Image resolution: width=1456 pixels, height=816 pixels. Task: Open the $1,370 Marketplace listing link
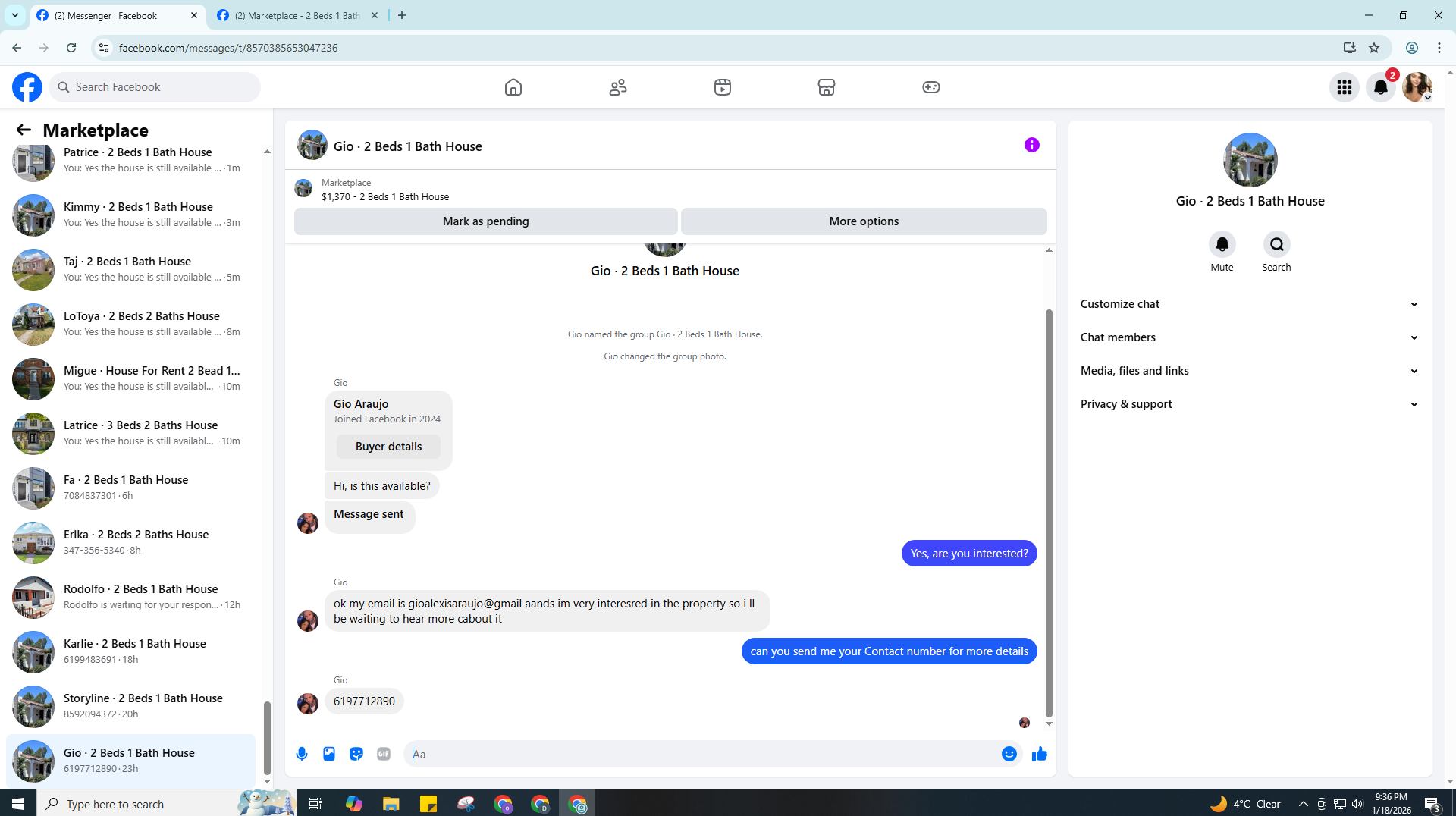tap(385, 196)
